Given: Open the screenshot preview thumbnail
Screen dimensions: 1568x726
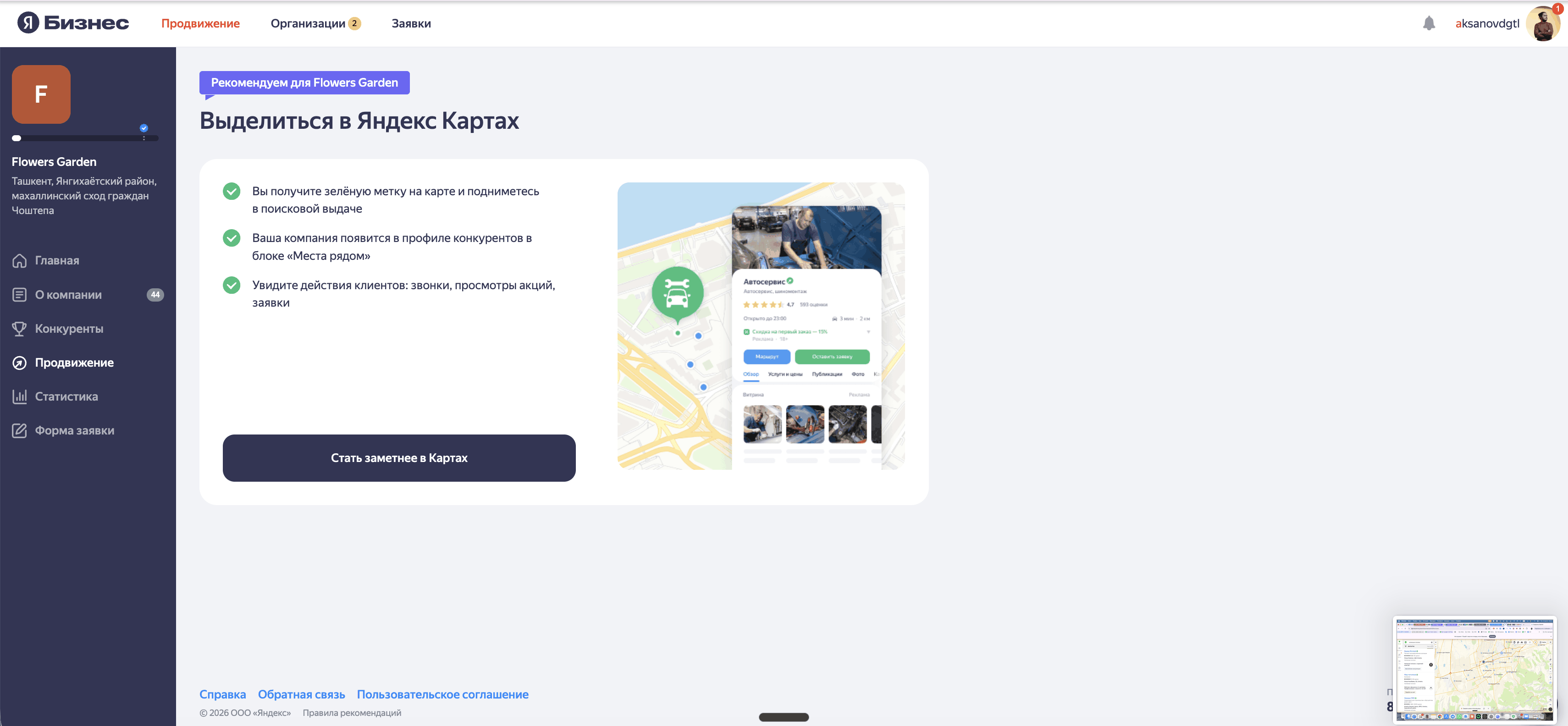Looking at the screenshot, I should click(x=1474, y=670).
